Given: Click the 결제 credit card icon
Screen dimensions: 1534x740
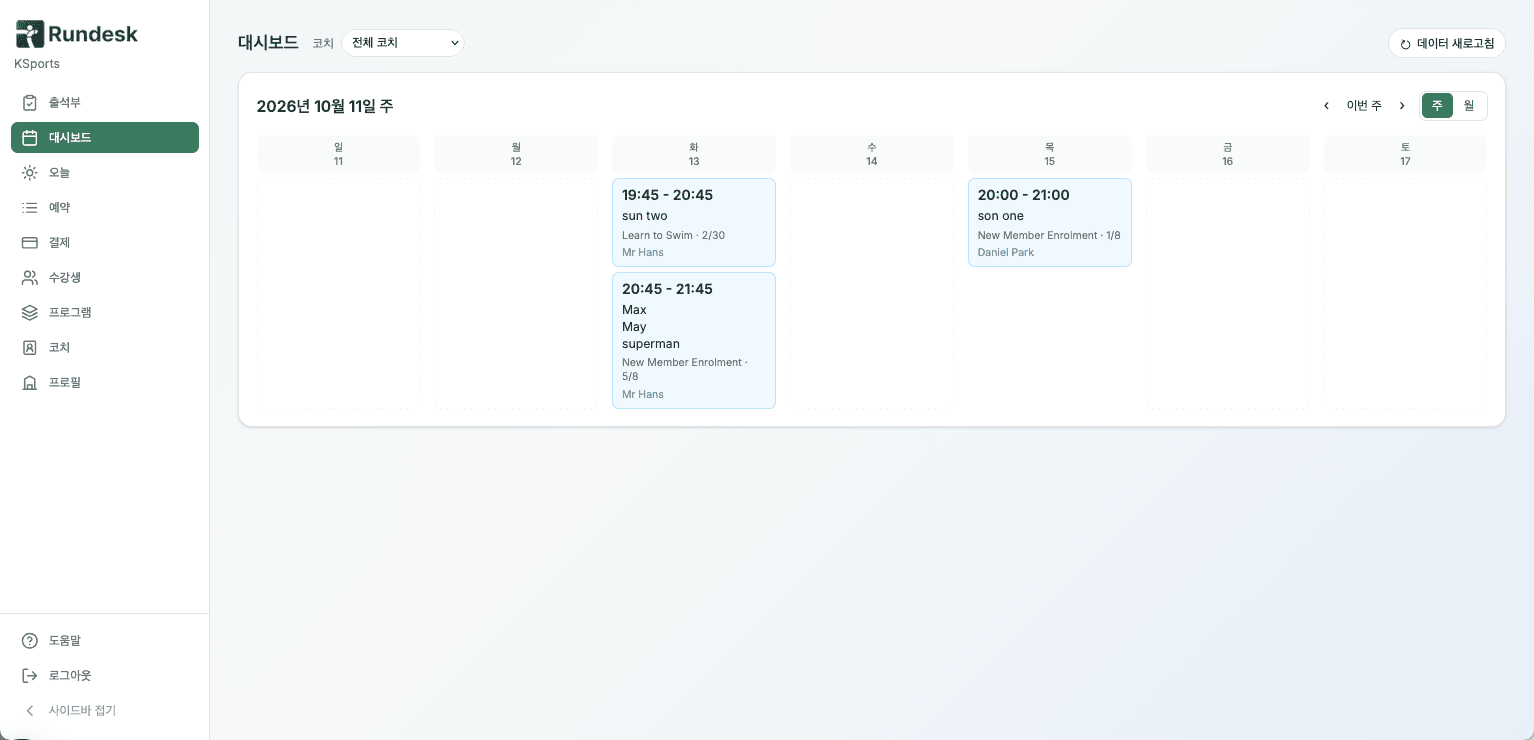Looking at the screenshot, I should click(x=30, y=243).
